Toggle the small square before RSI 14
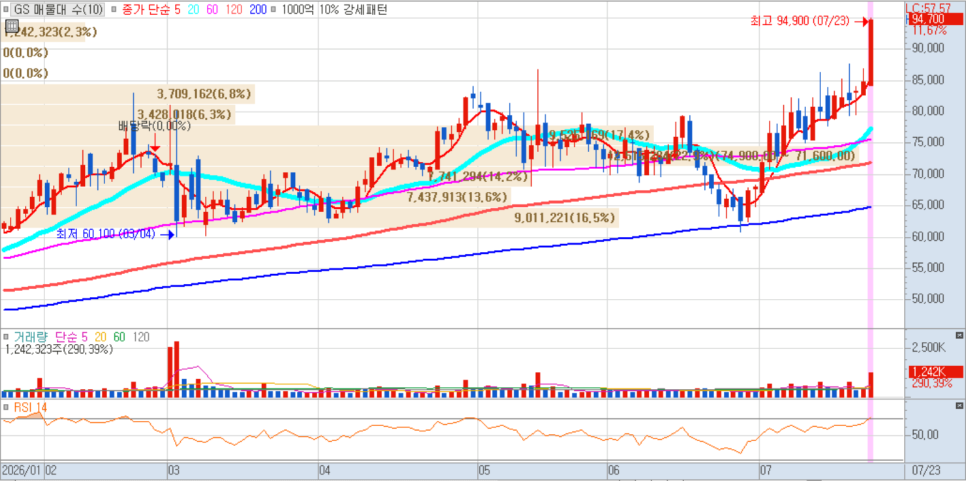Image resolution: width=966 pixels, height=481 pixels. tap(6, 408)
